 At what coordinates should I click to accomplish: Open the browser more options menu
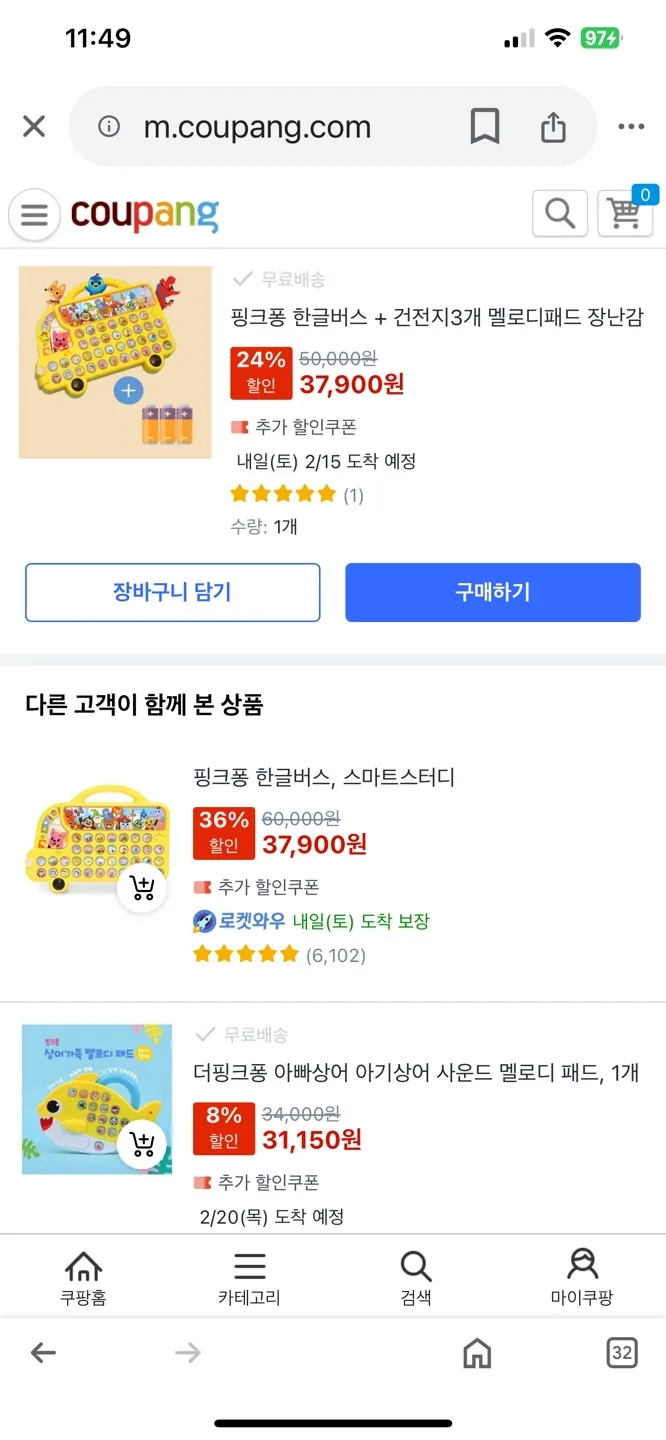pyautogui.click(x=631, y=127)
